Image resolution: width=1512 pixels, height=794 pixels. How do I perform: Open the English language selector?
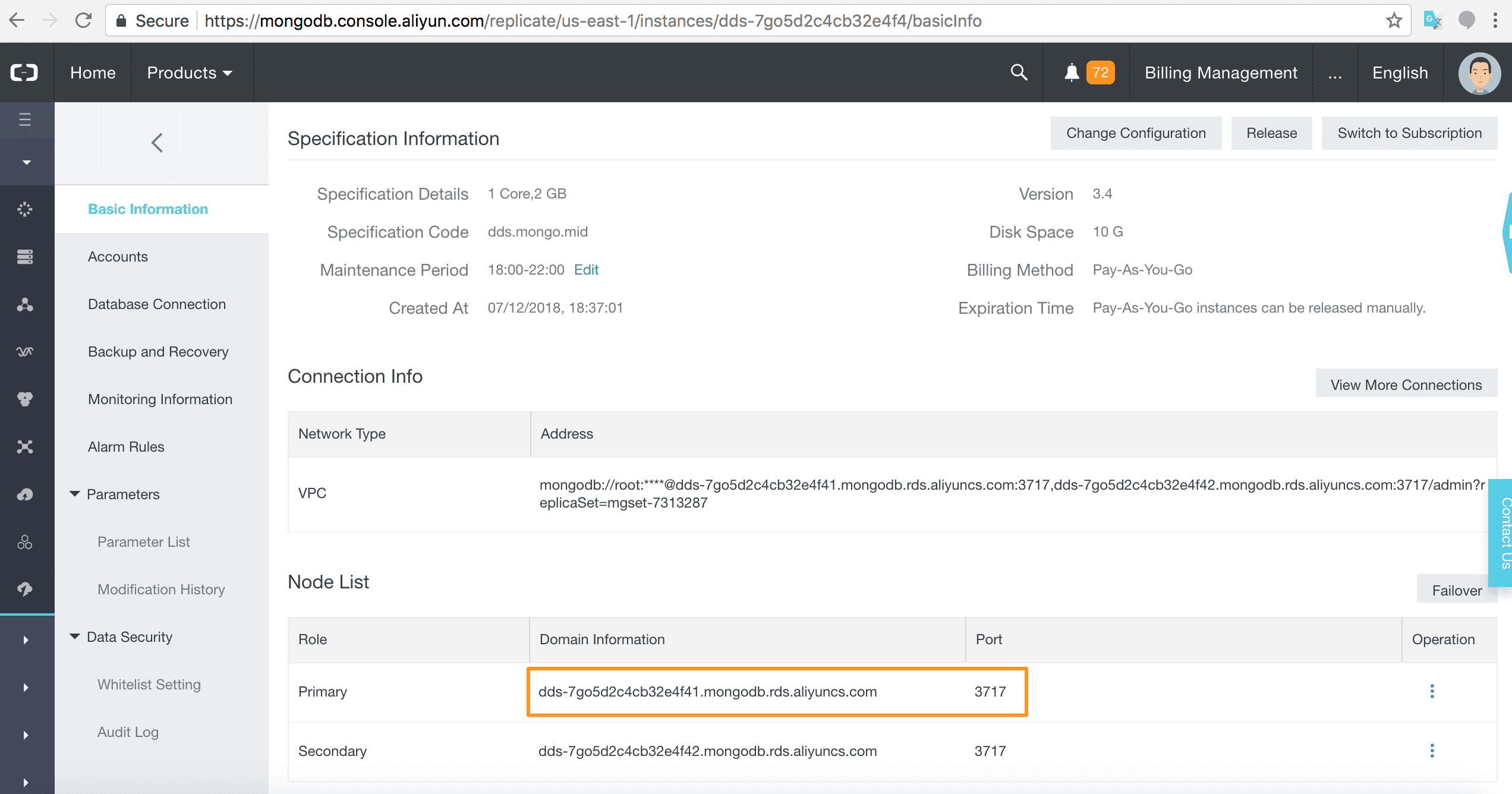click(x=1400, y=73)
